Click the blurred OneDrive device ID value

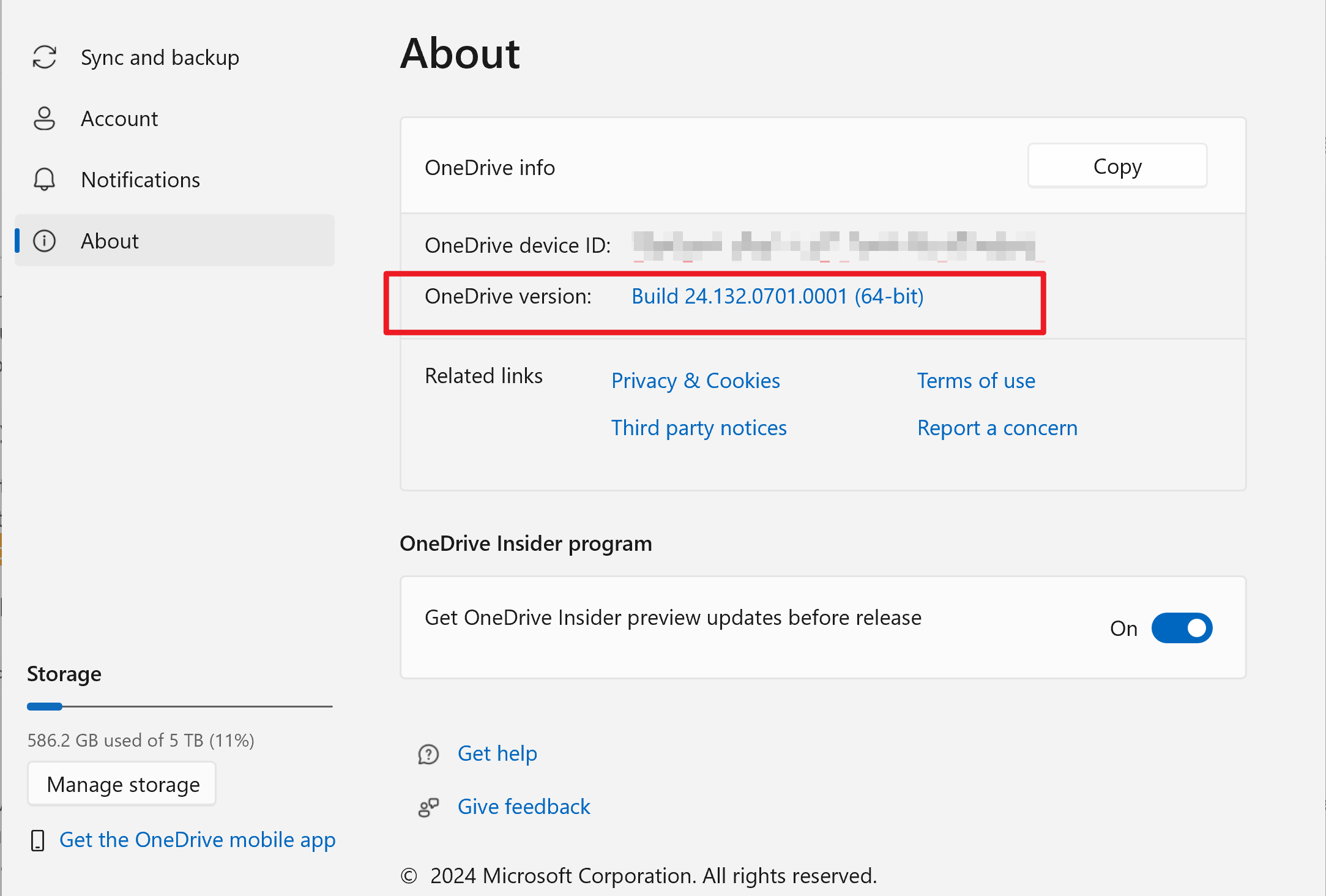pyautogui.click(x=835, y=246)
